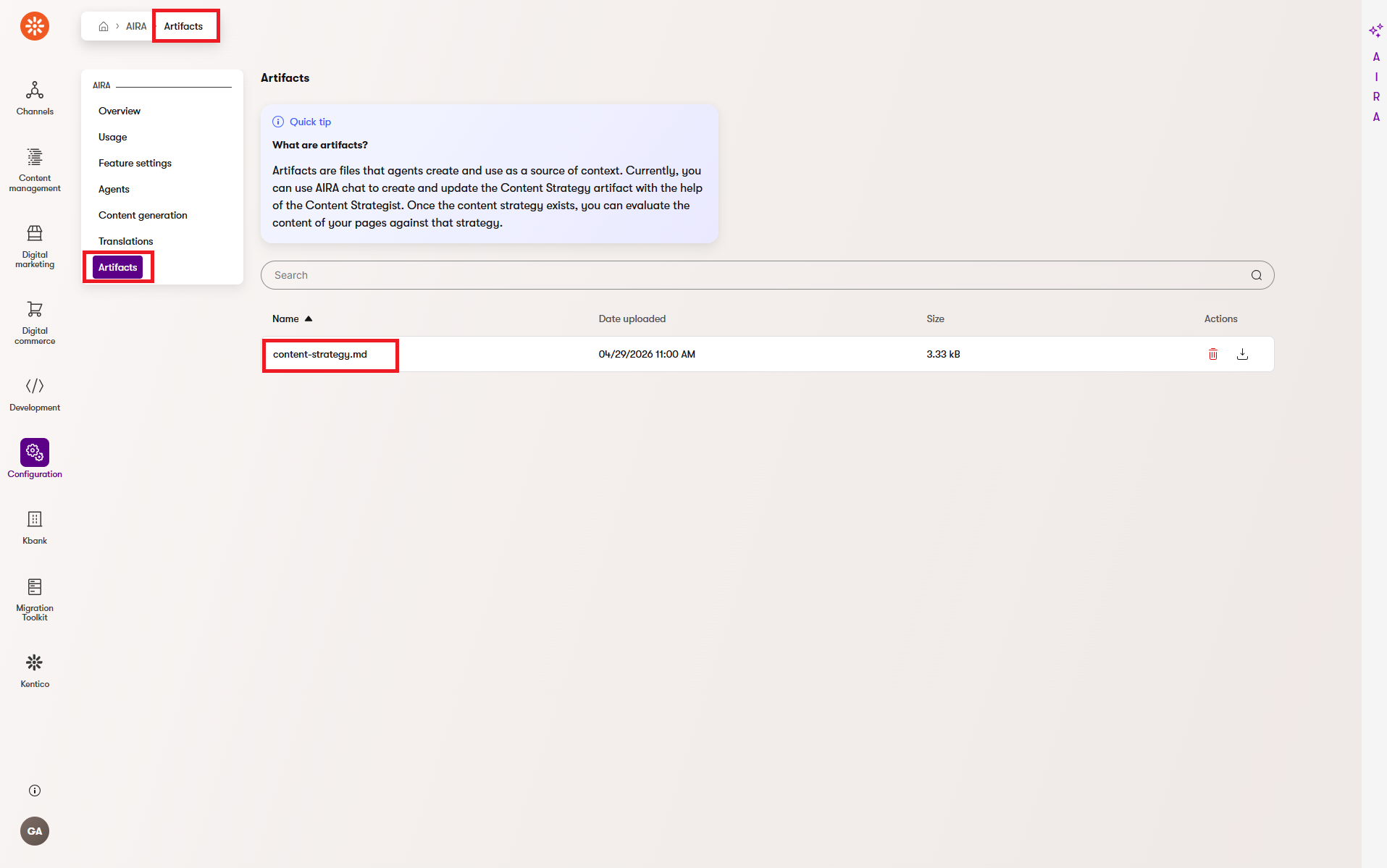Open the Kentico category in sidebar
1387x868 pixels.
(x=35, y=671)
